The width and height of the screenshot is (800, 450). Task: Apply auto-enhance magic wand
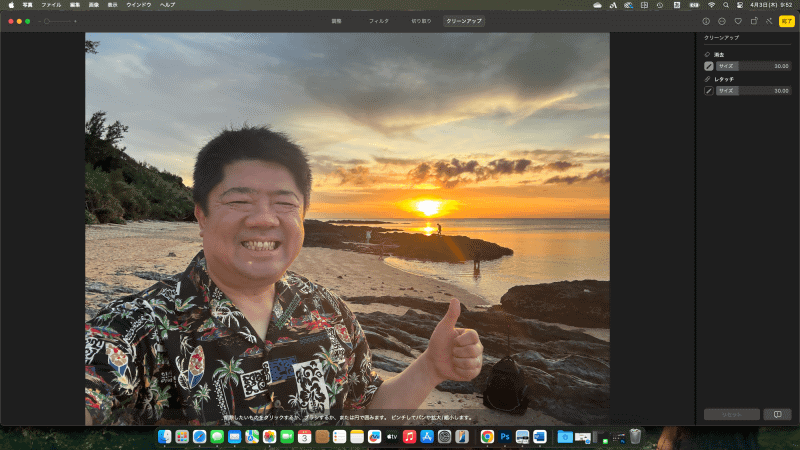point(769,21)
